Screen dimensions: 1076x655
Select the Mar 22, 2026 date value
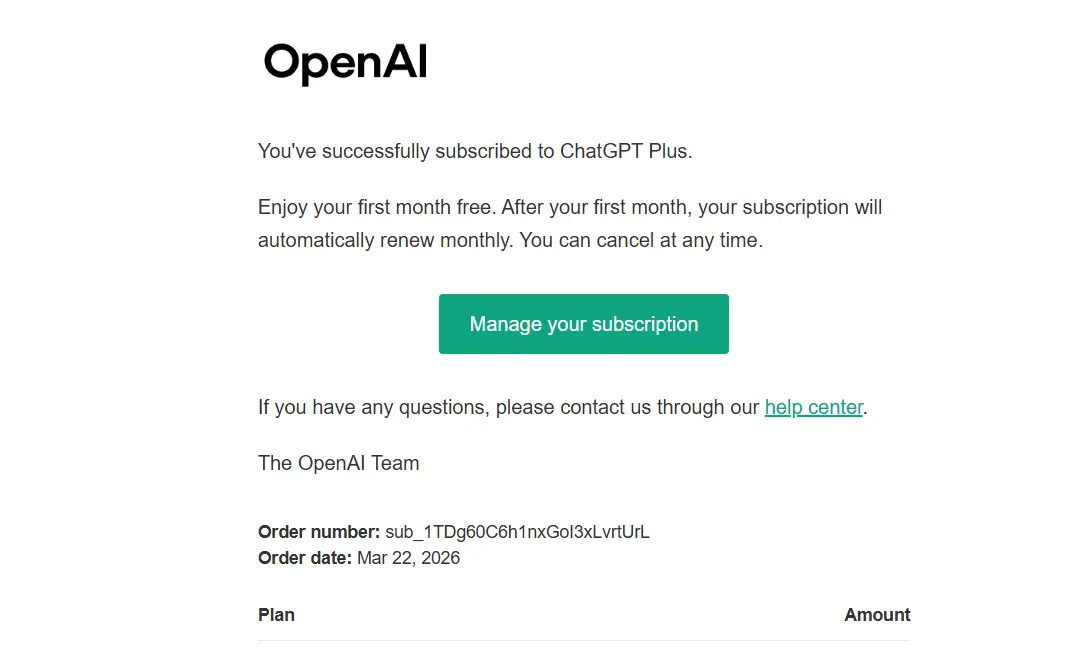click(x=408, y=558)
